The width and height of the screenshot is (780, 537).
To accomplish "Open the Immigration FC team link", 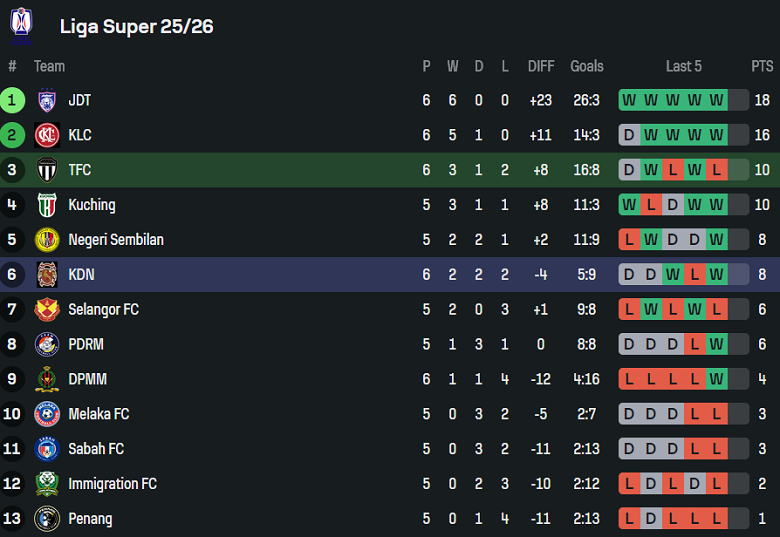I will point(112,484).
